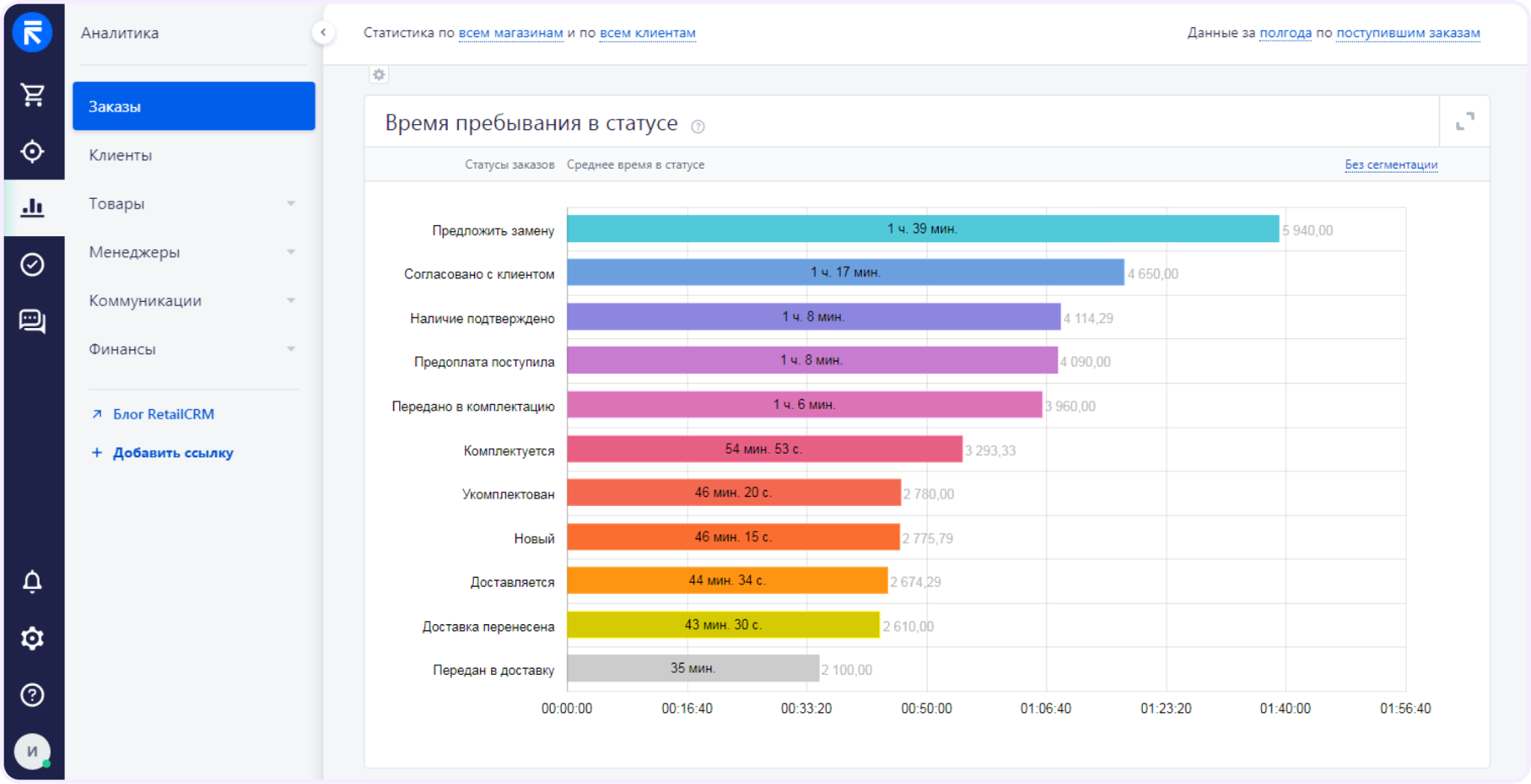Click the 4 114,29 value label
The height and width of the screenshot is (784, 1531).
click(1088, 318)
